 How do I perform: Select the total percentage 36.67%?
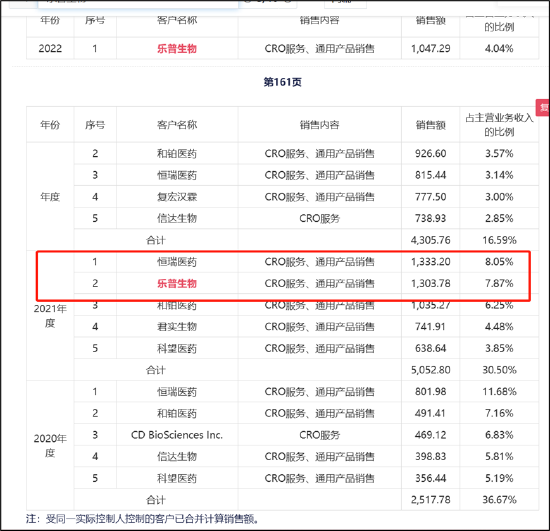pos(499,500)
